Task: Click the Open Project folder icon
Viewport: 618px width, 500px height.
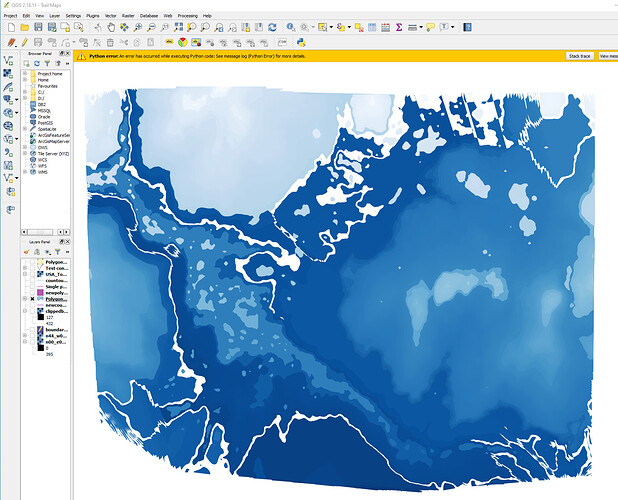Action: (25, 28)
